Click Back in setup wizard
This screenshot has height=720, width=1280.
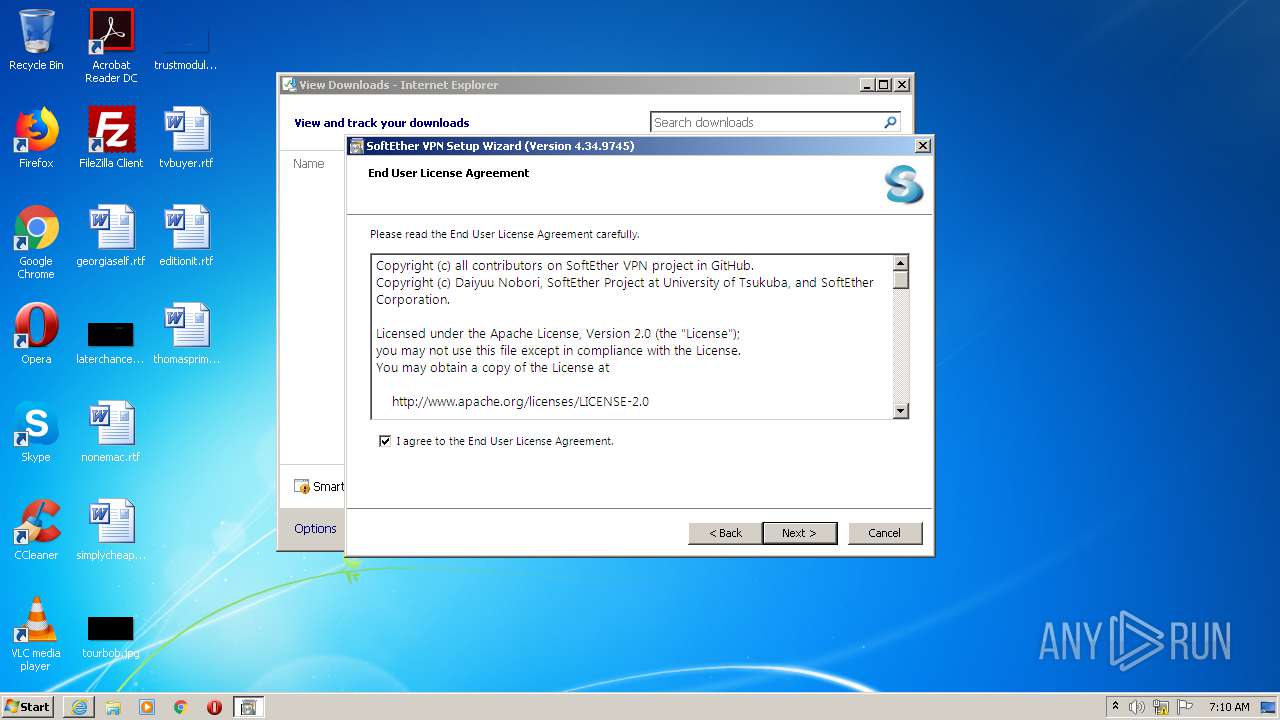725,533
